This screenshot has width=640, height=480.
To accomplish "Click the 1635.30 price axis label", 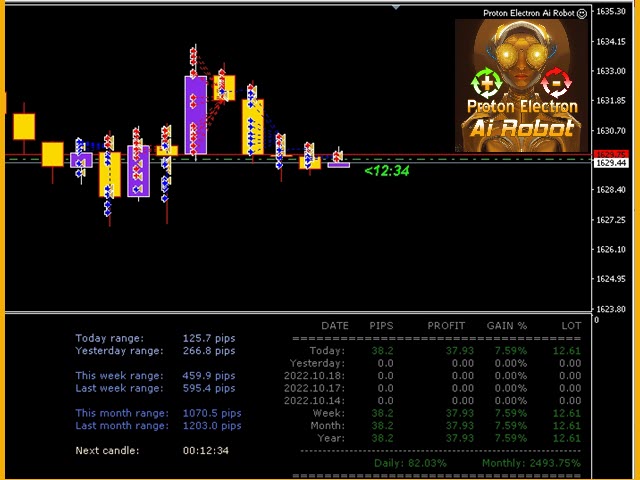I will point(611,11).
